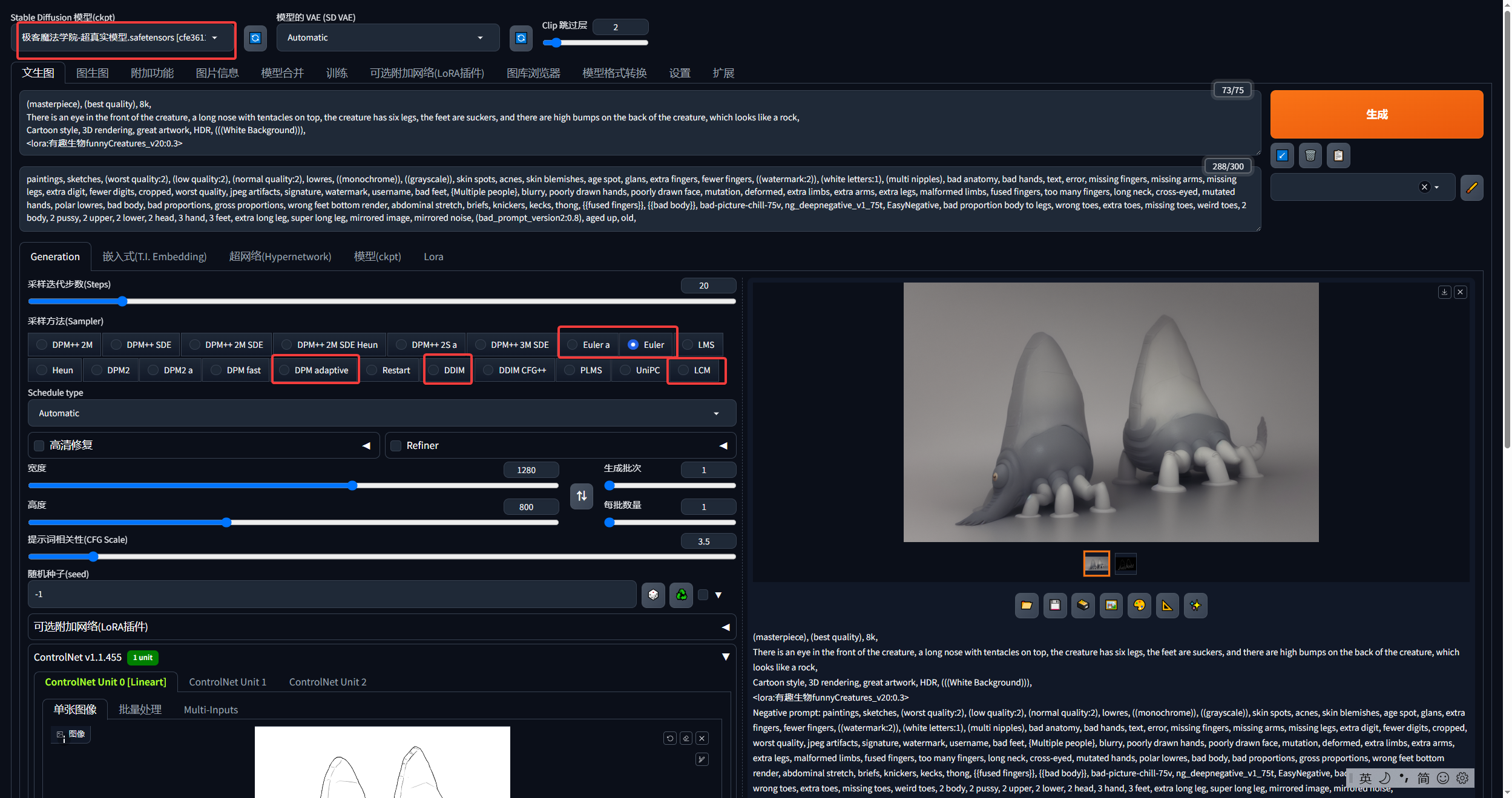1512x798 pixels.
Task: Click the green recycle reuse seed icon
Action: click(682, 595)
